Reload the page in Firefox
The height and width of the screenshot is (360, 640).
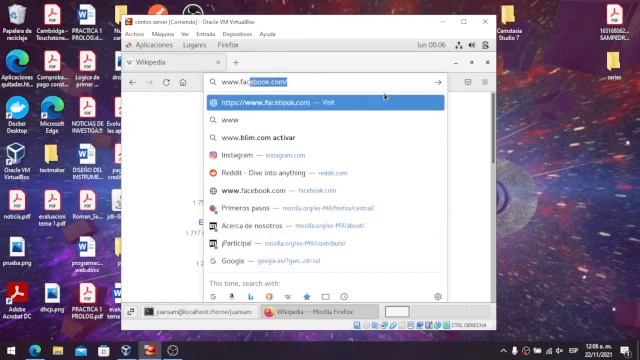[x=166, y=82]
